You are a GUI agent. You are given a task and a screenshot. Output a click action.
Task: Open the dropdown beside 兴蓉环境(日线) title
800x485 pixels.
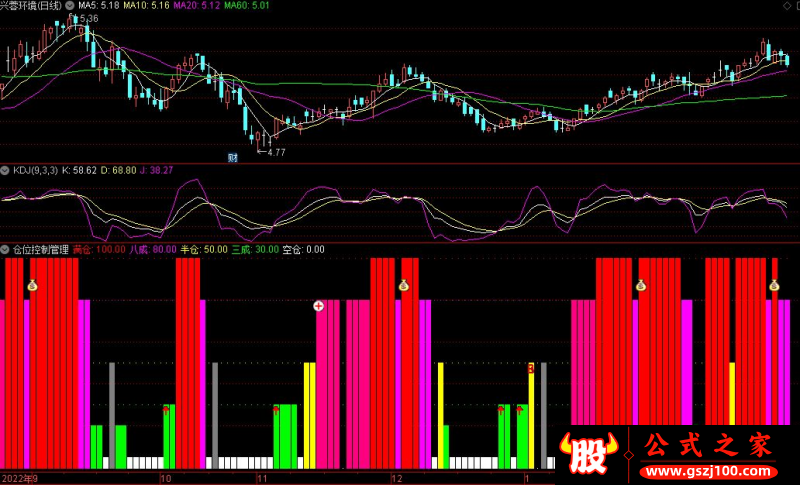tap(69, 6)
